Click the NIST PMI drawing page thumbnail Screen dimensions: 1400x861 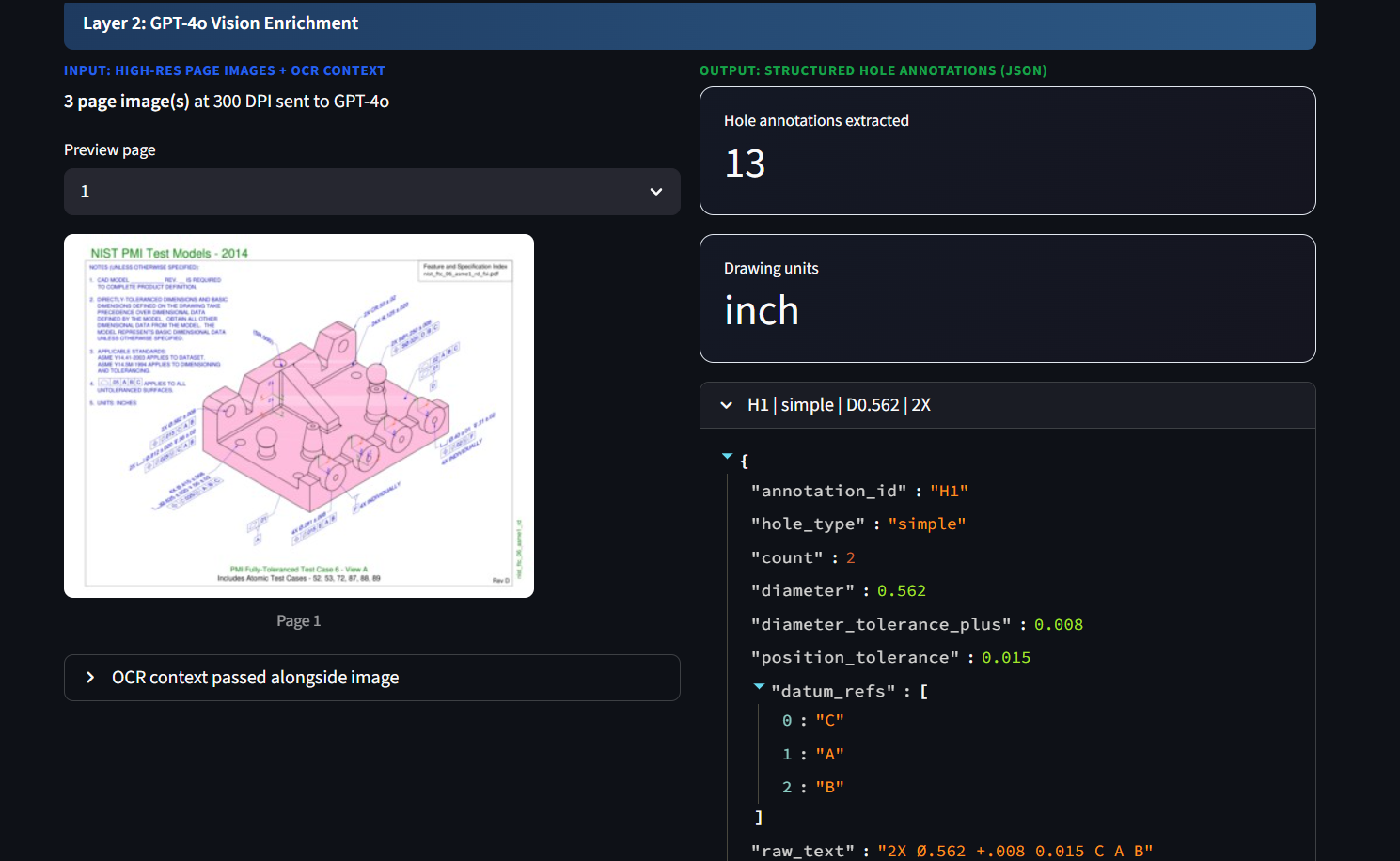(x=299, y=415)
